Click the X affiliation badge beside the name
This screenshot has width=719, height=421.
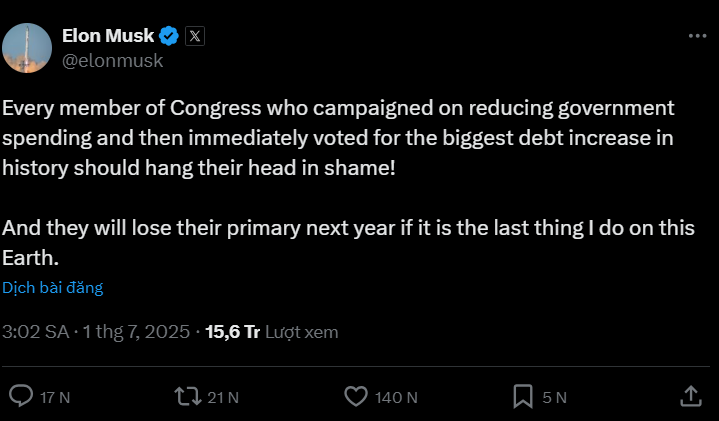coord(195,36)
